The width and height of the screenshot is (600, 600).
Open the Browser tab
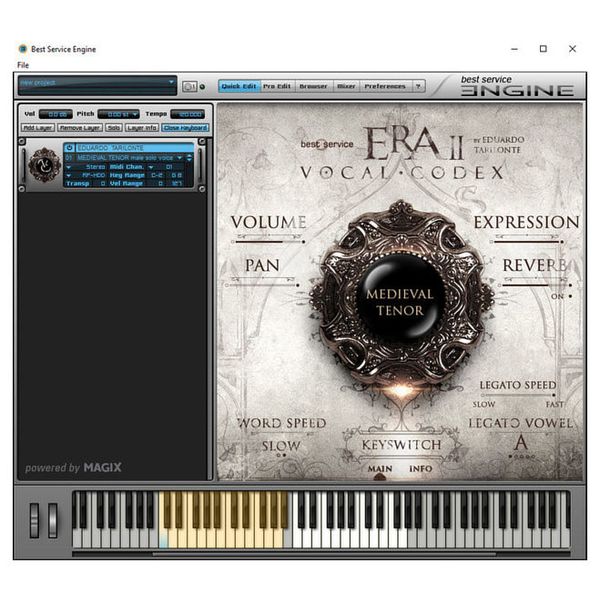313,86
